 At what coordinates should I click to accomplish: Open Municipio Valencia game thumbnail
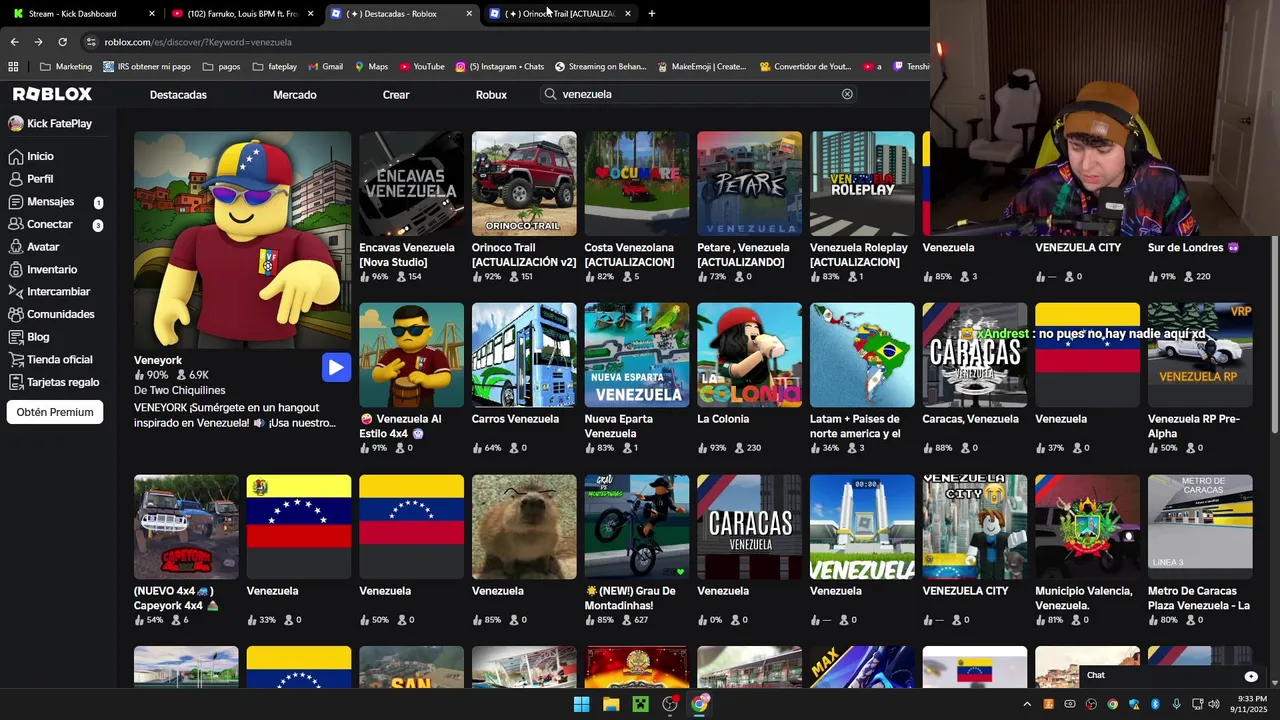click(x=1088, y=527)
